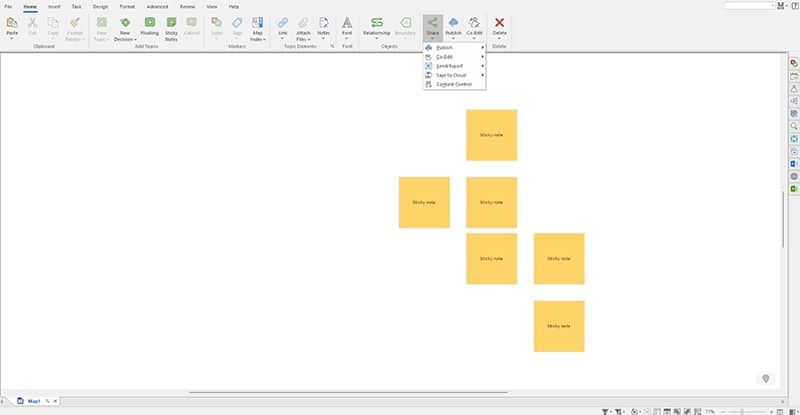The width and height of the screenshot is (800, 415).
Task: Click the Publish cloud icon in ribbon
Action: pyautogui.click(x=453, y=22)
